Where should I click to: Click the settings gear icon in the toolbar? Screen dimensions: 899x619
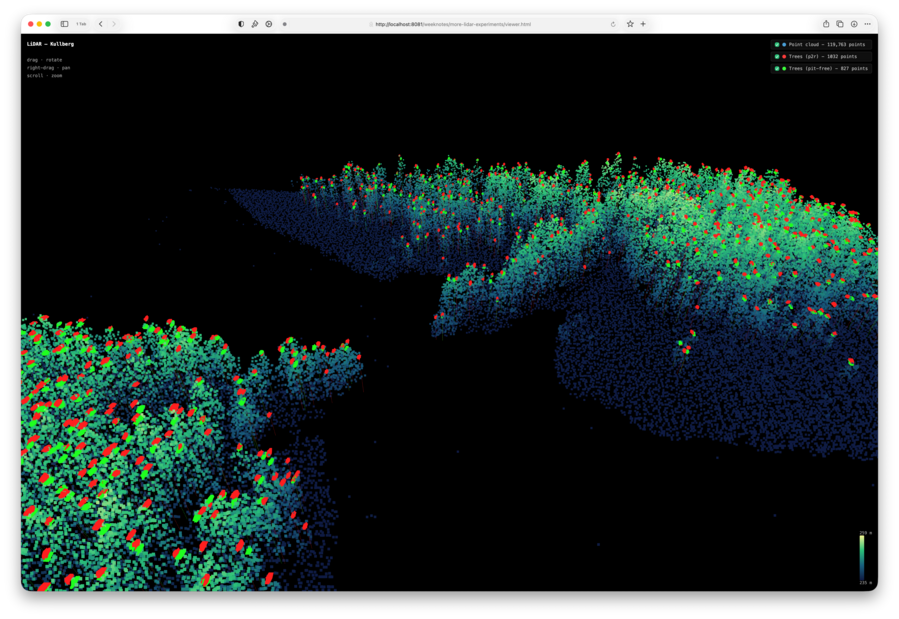coord(268,23)
